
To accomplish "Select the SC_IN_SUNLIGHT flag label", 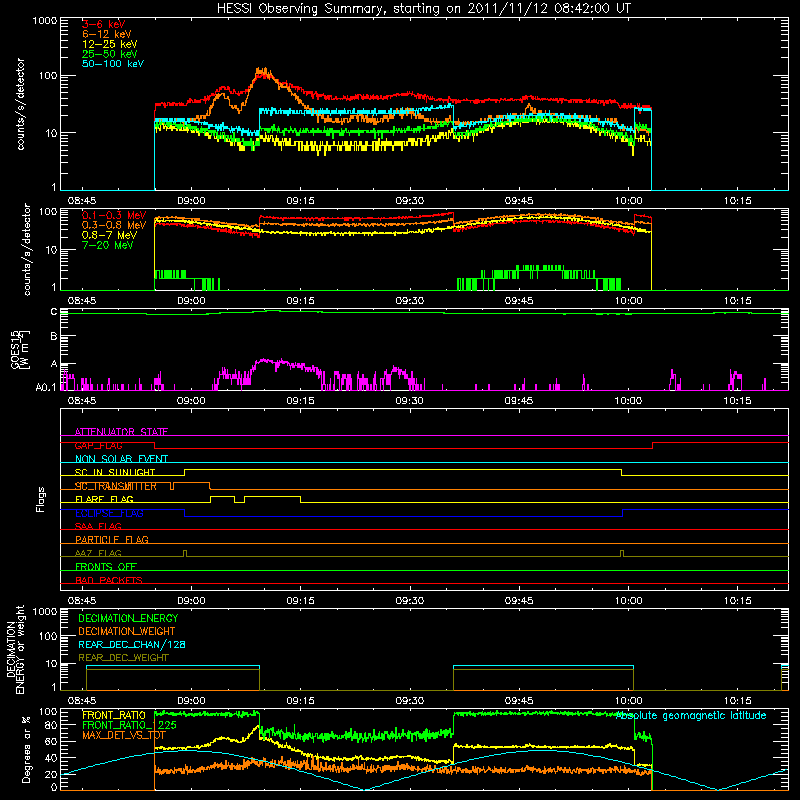I will pos(115,472).
